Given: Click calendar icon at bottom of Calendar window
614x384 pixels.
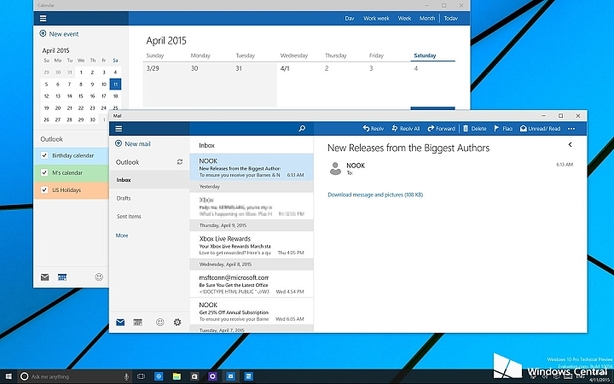Looking at the screenshot, I should [x=62, y=277].
